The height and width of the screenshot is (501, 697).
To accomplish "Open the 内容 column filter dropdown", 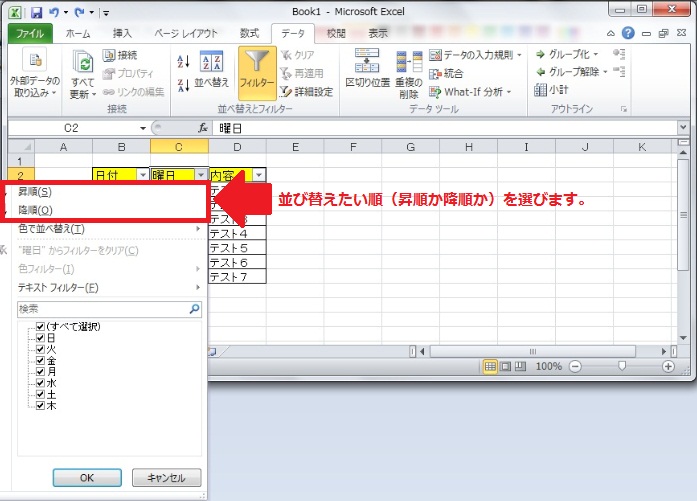I will (x=259, y=175).
